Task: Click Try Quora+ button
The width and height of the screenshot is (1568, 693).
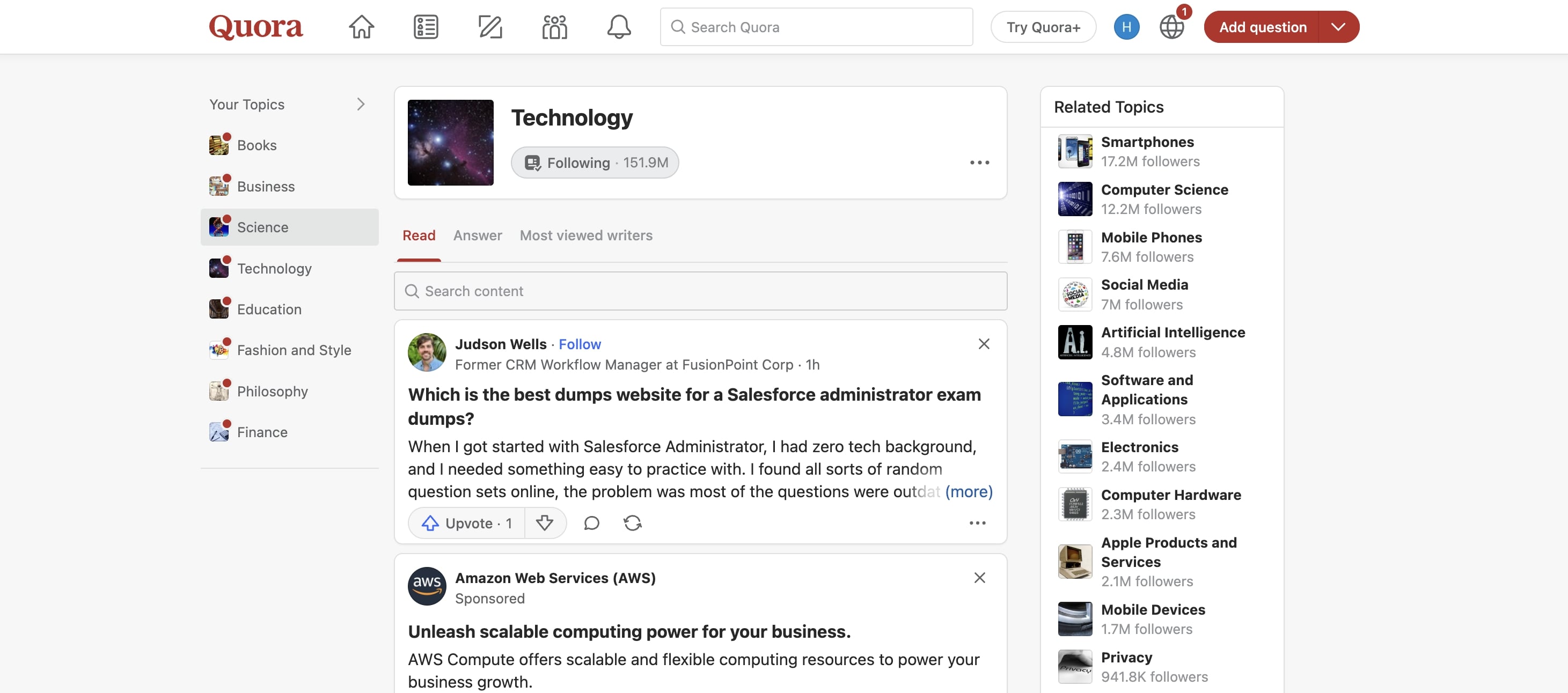Action: pyautogui.click(x=1043, y=27)
